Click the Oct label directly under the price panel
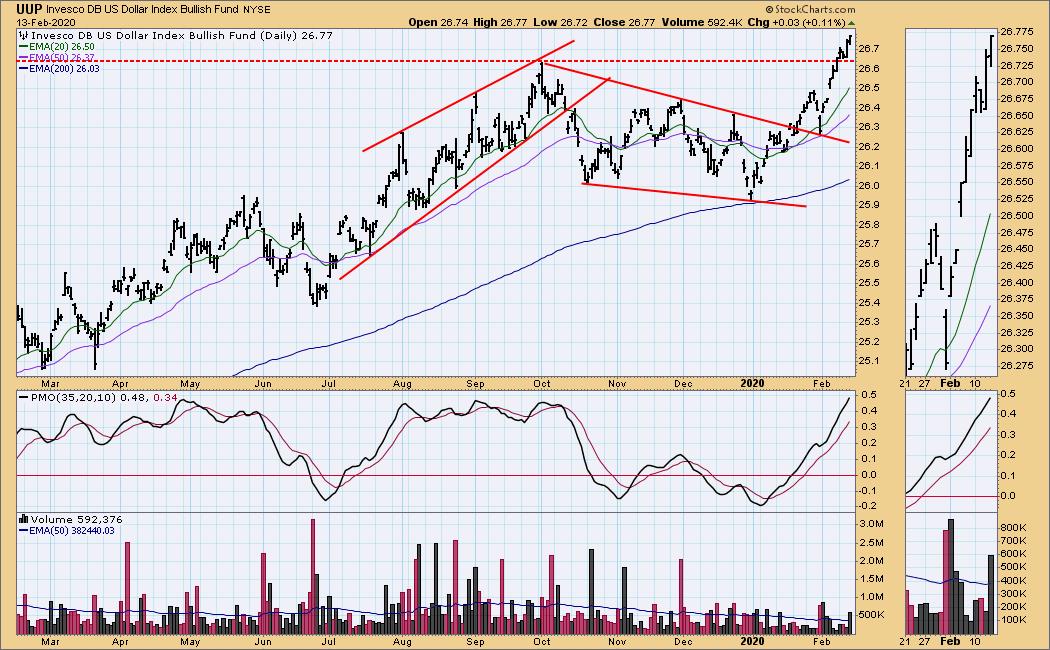 coord(541,384)
